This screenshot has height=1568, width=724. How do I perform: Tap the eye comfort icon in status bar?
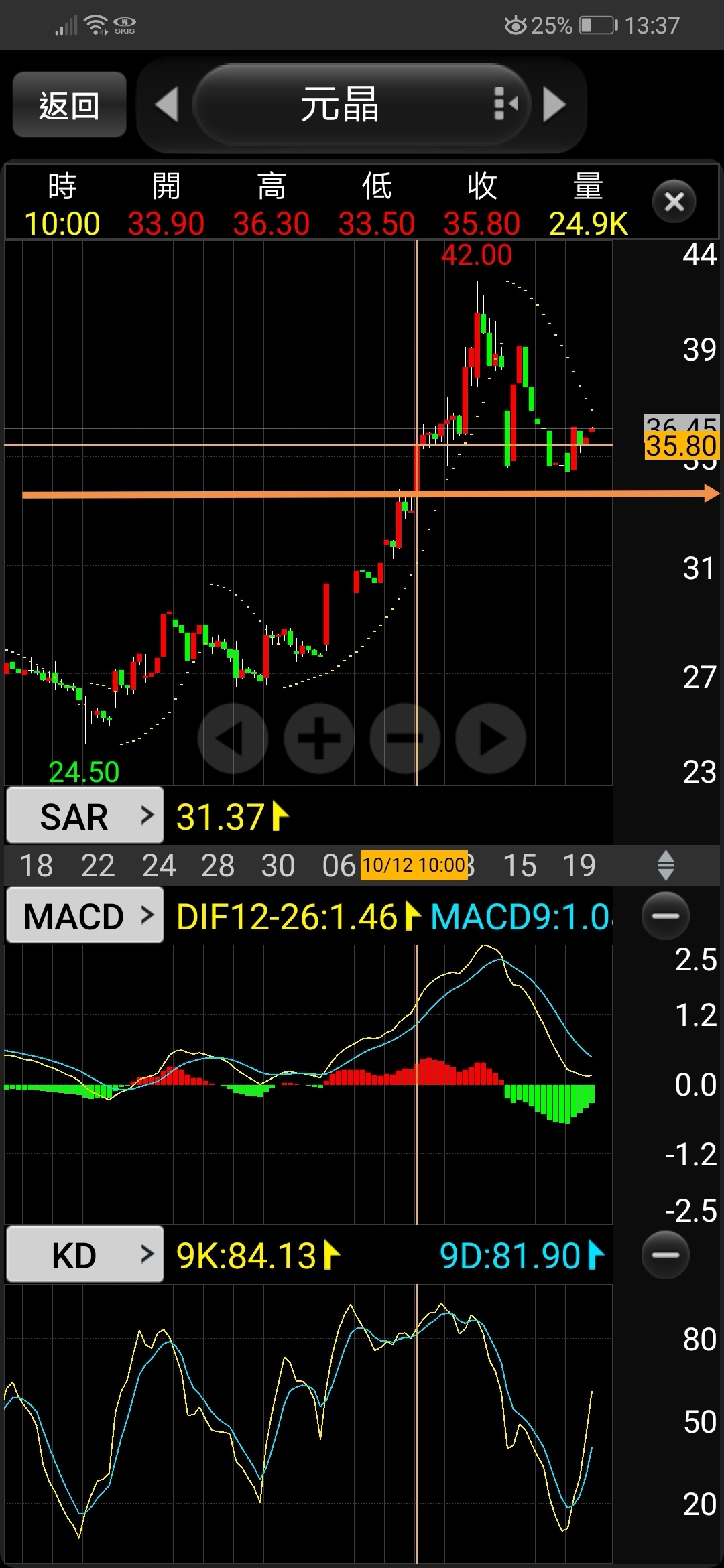point(516,25)
